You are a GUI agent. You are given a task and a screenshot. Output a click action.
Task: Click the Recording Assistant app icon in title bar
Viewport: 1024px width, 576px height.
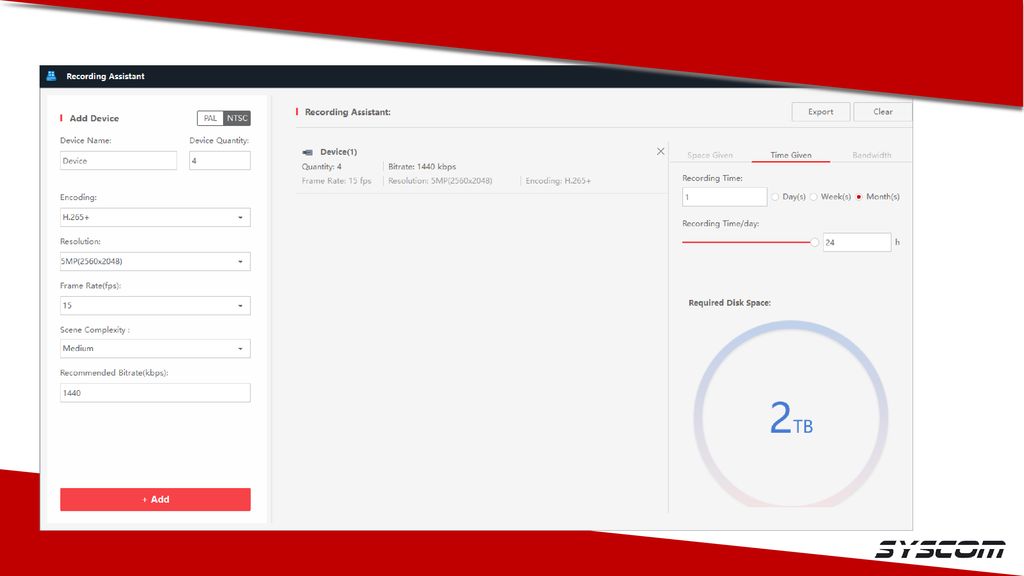(x=52, y=76)
